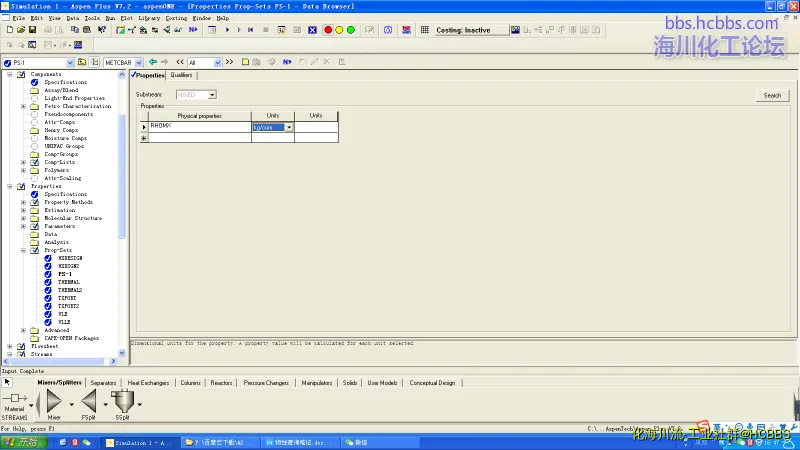Open the PS-1 object selector dropdown
The image size is (800, 450).
pyautogui.click(x=70, y=63)
